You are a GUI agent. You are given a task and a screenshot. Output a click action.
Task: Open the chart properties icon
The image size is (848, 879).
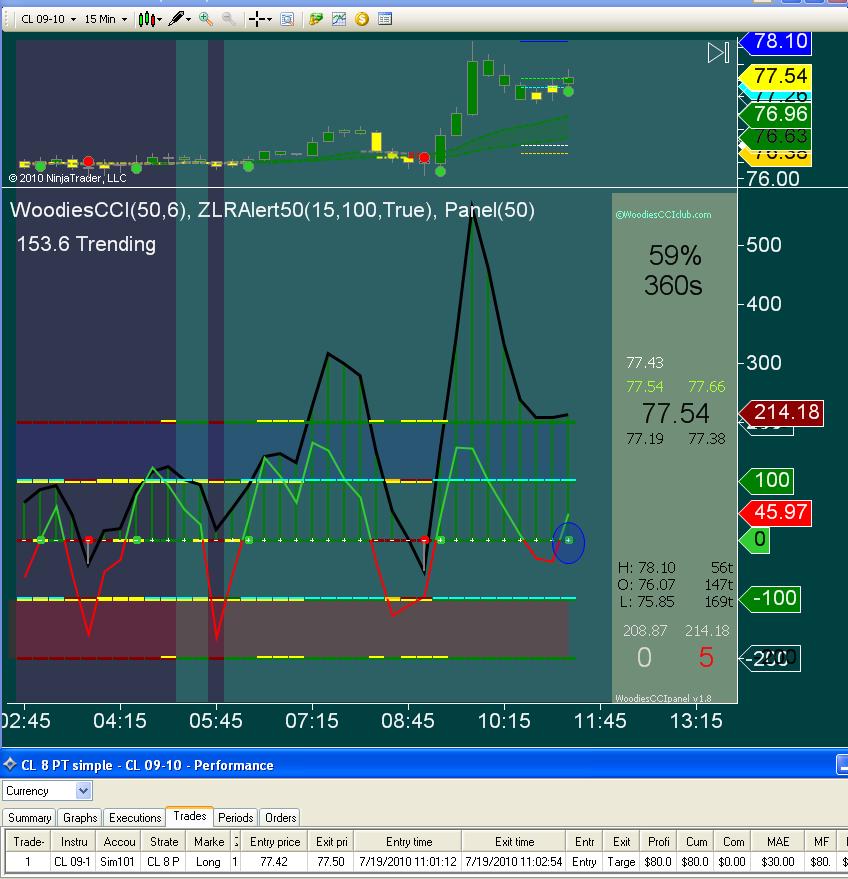tap(384, 19)
